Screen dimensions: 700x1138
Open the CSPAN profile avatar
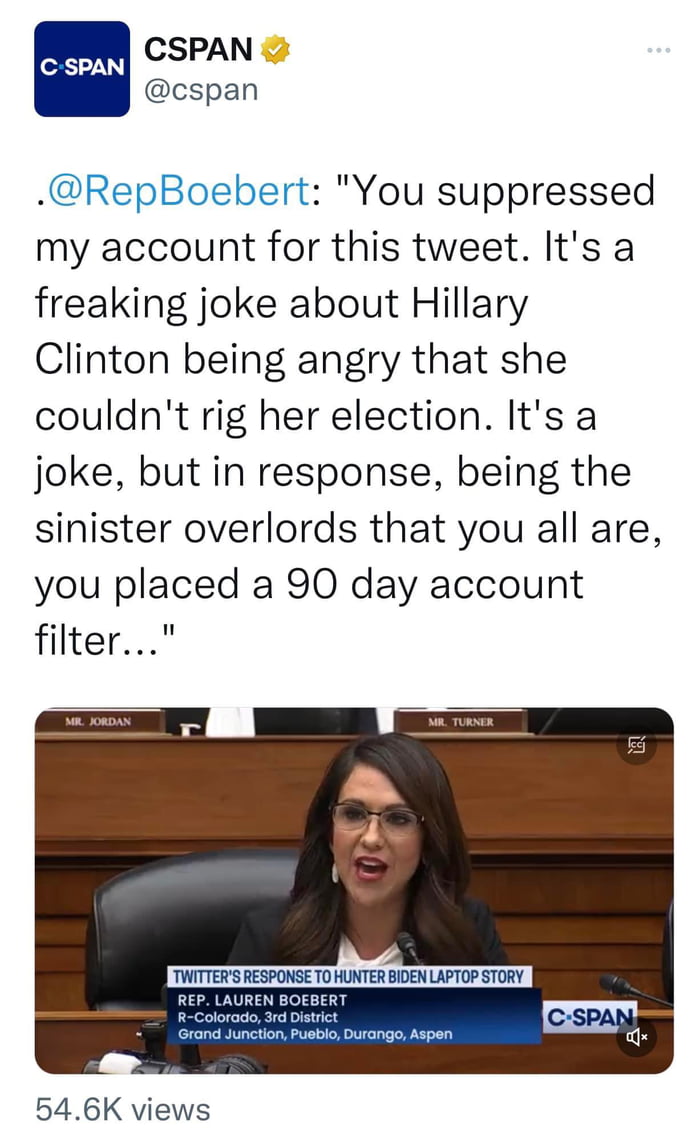[x=82, y=69]
